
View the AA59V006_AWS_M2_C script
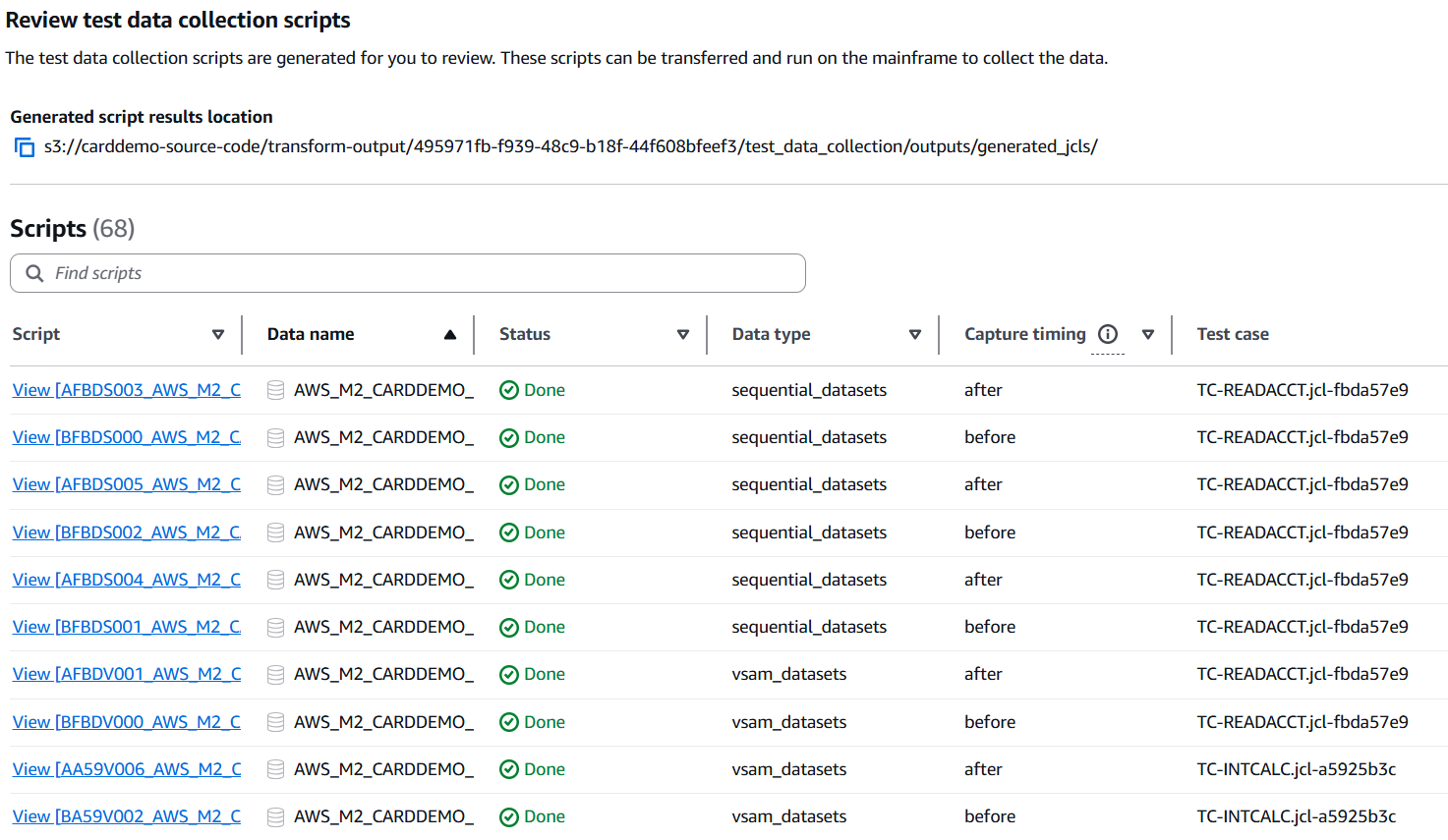coord(126,769)
